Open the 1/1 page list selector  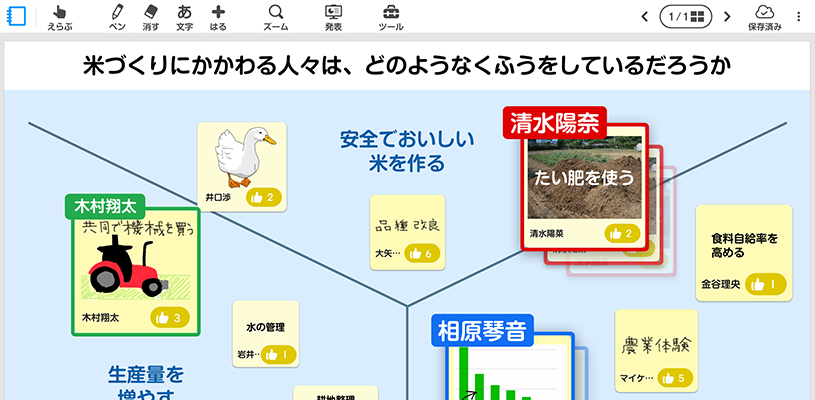pos(686,17)
